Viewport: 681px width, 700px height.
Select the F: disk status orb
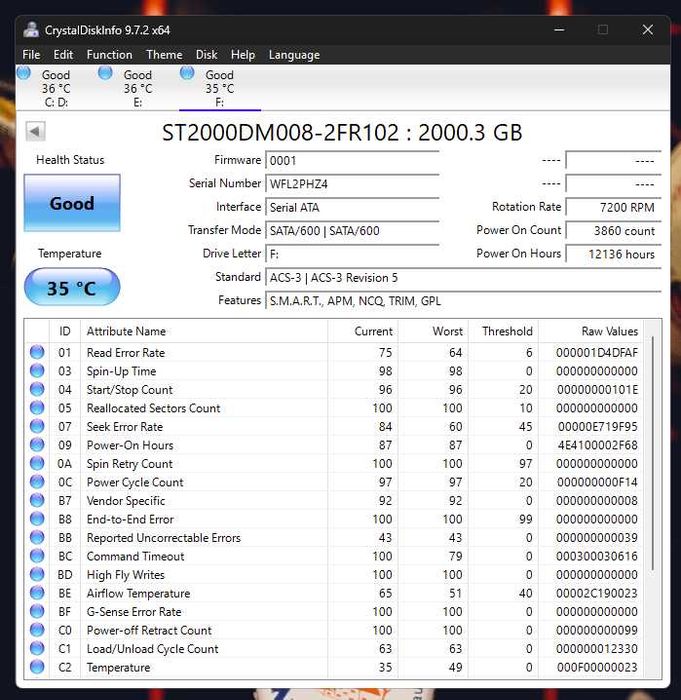pos(187,73)
